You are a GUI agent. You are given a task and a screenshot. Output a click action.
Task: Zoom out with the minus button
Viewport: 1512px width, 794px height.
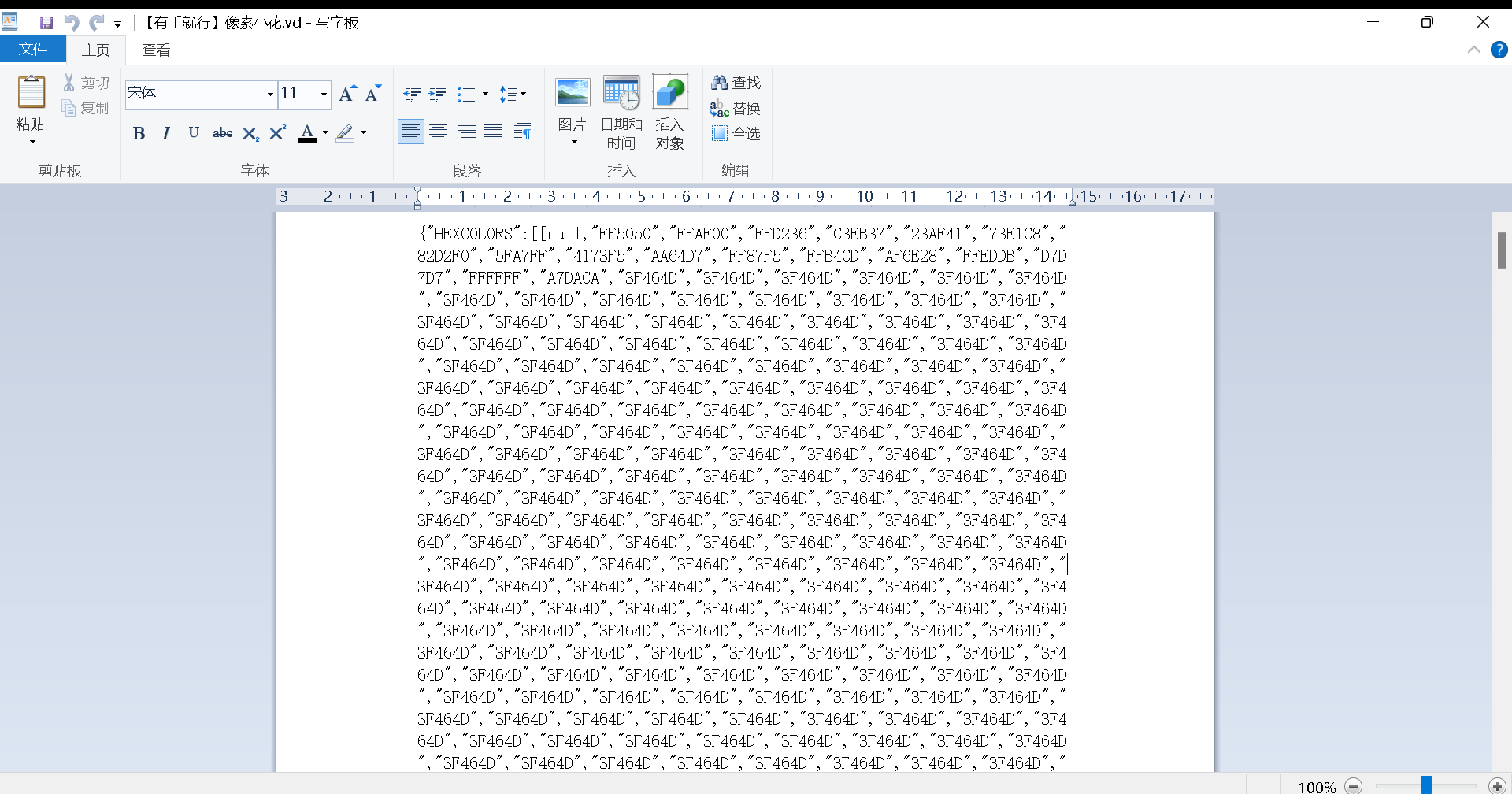(x=1354, y=785)
